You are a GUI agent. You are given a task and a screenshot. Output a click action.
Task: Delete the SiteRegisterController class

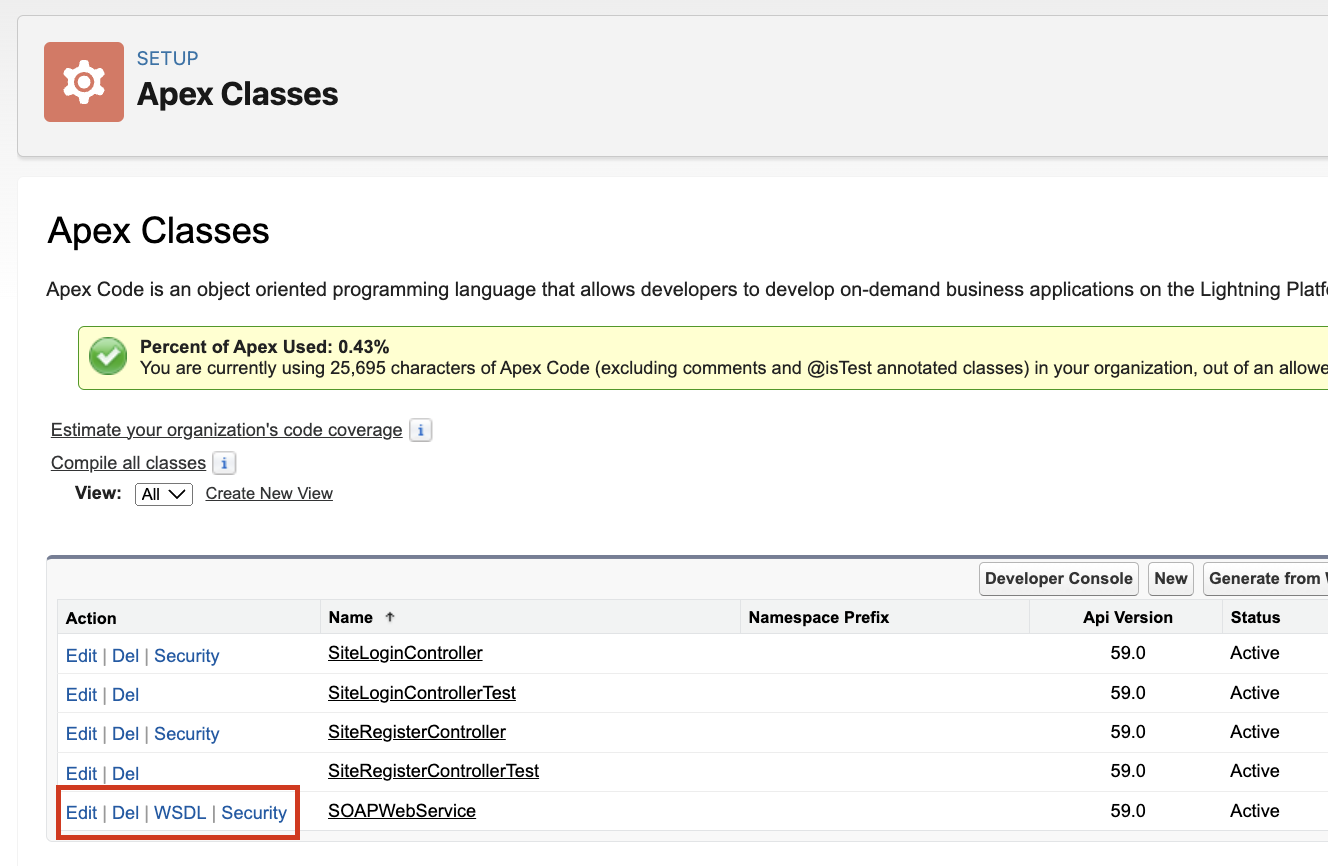[125, 734]
